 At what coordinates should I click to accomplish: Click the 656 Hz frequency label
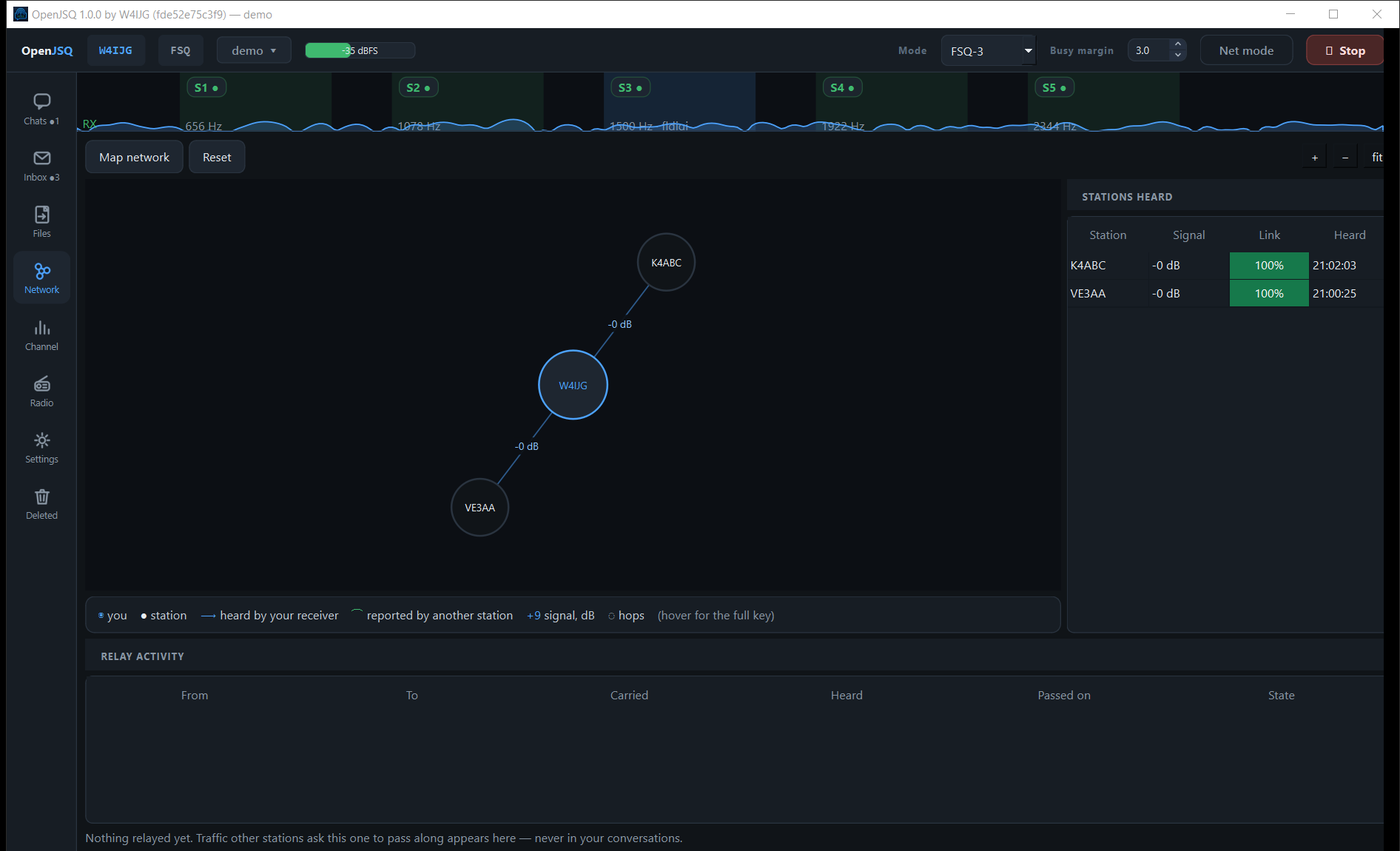pyautogui.click(x=203, y=127)
